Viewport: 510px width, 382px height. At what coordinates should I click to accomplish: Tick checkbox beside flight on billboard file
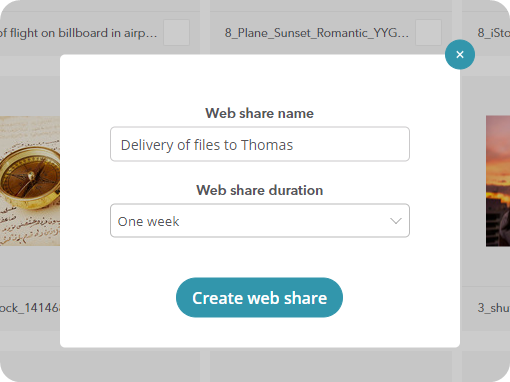(x=176, y=33)
